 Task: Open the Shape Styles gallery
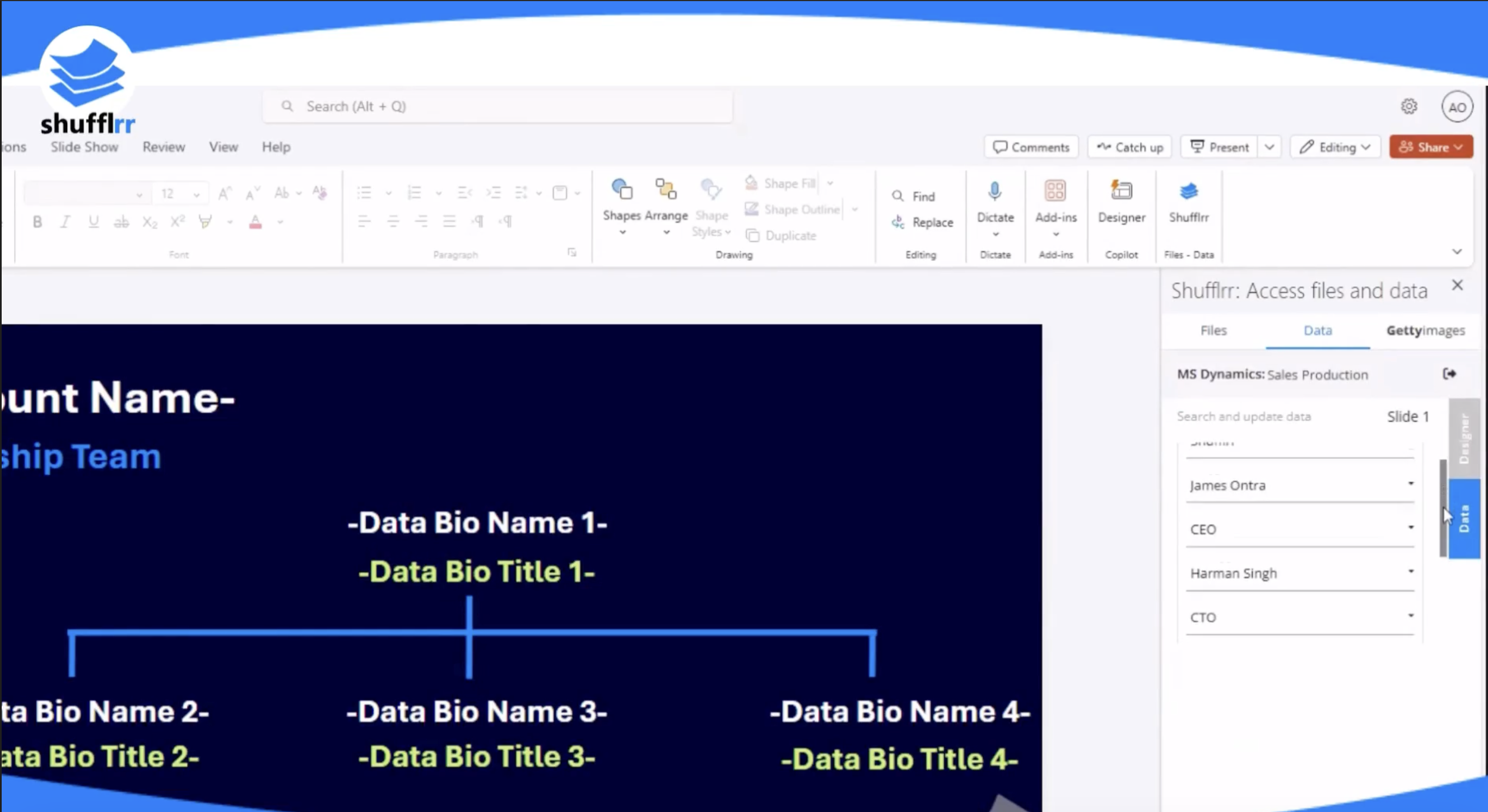tap(711, 208)
